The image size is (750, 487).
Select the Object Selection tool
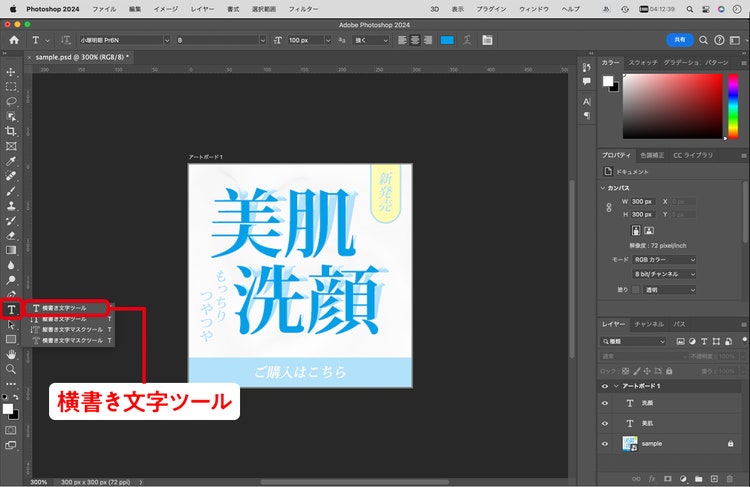pyautogui.click(x=11, y=116)
